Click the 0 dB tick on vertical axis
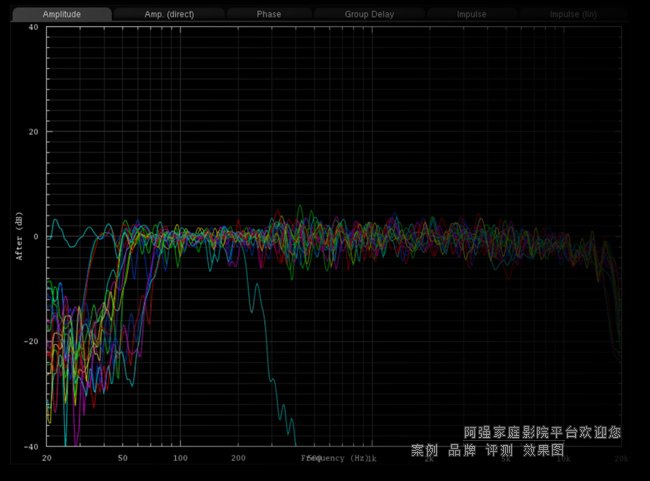This screenshot has height=481, width=650. tap(36, 237)
